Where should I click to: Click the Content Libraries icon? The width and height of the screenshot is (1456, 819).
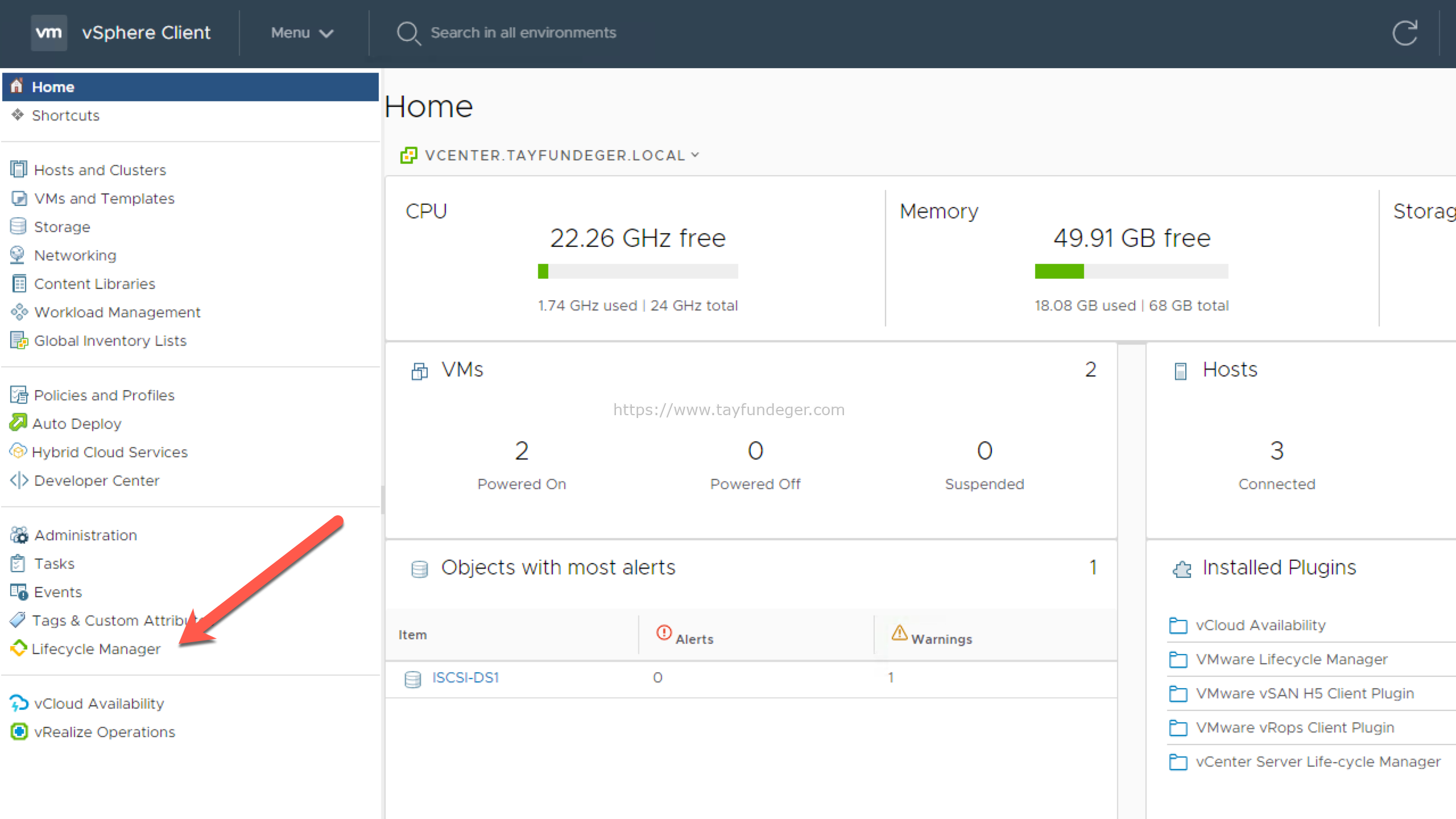tap(19, 283)
